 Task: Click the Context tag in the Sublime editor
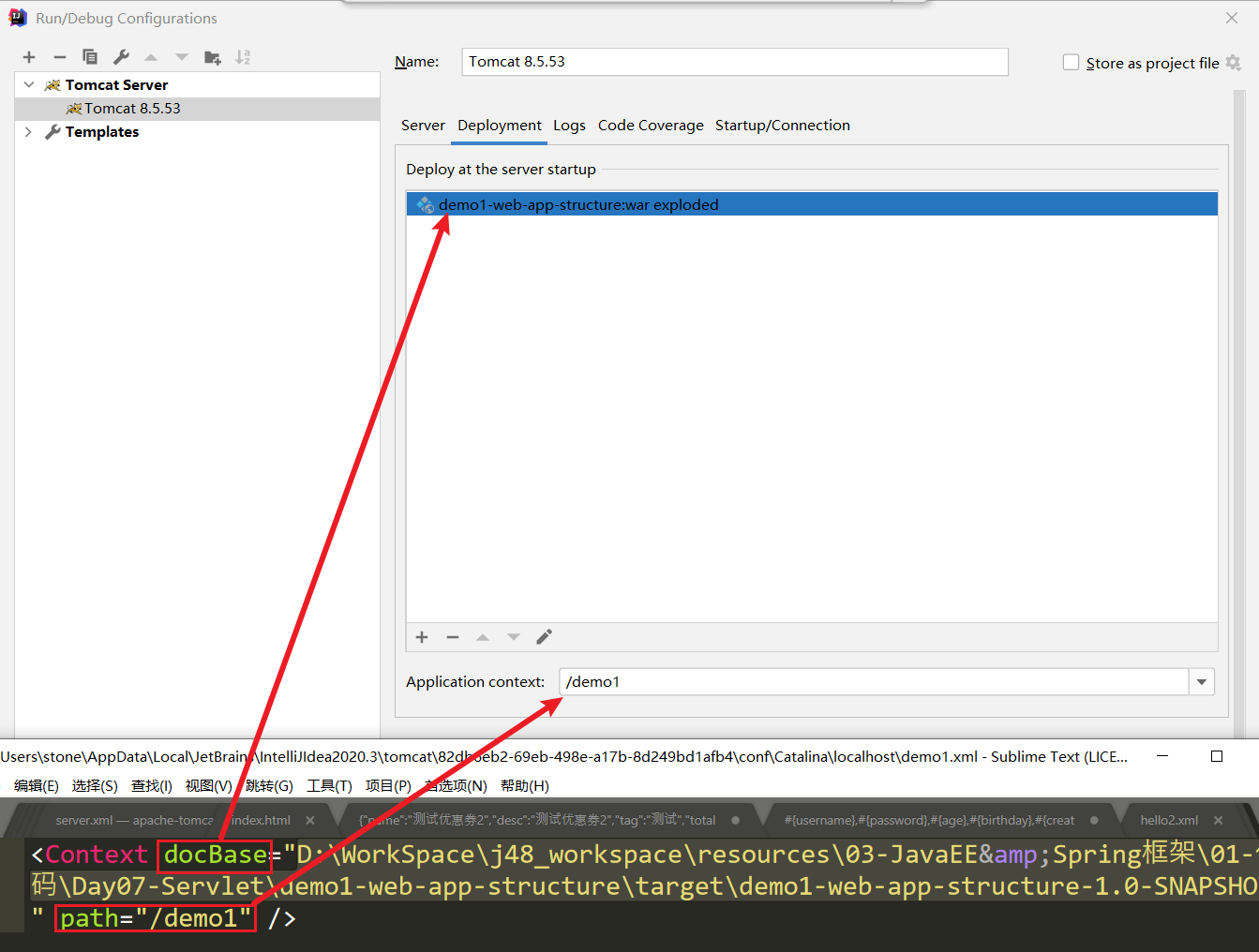tap(97, 855)
